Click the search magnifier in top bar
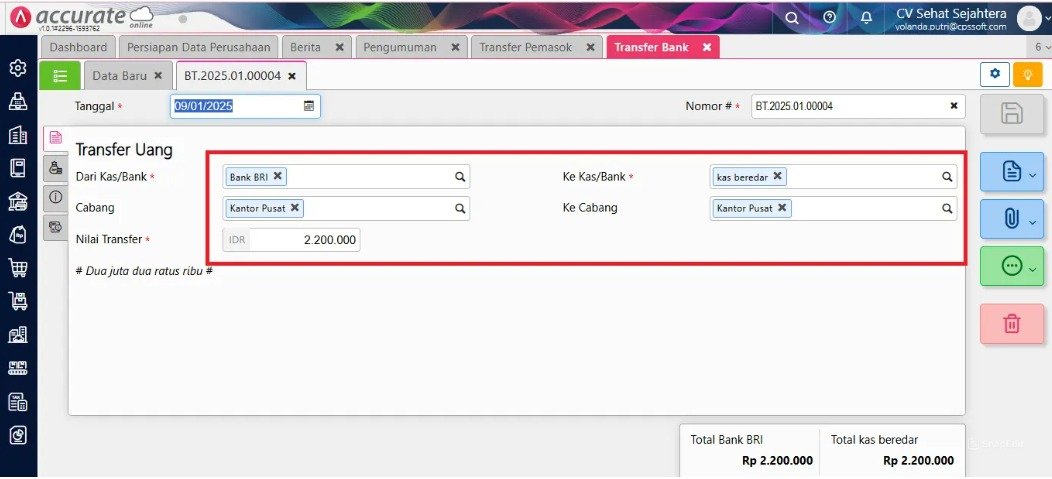This screenshot has height=479, width=1052. pyautogui.click(x=792, y=18)
